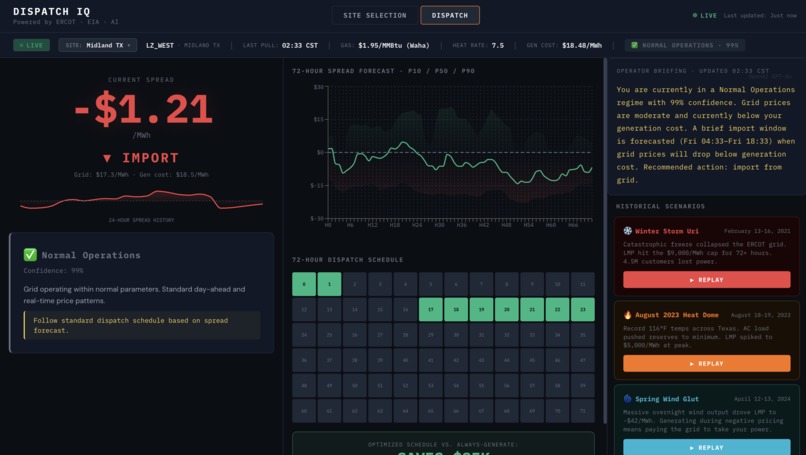The width and height of the screenshot is (806, 455).
Task: Select dispatch schedule hour 23 cell
Action: [x=583, y=310]
